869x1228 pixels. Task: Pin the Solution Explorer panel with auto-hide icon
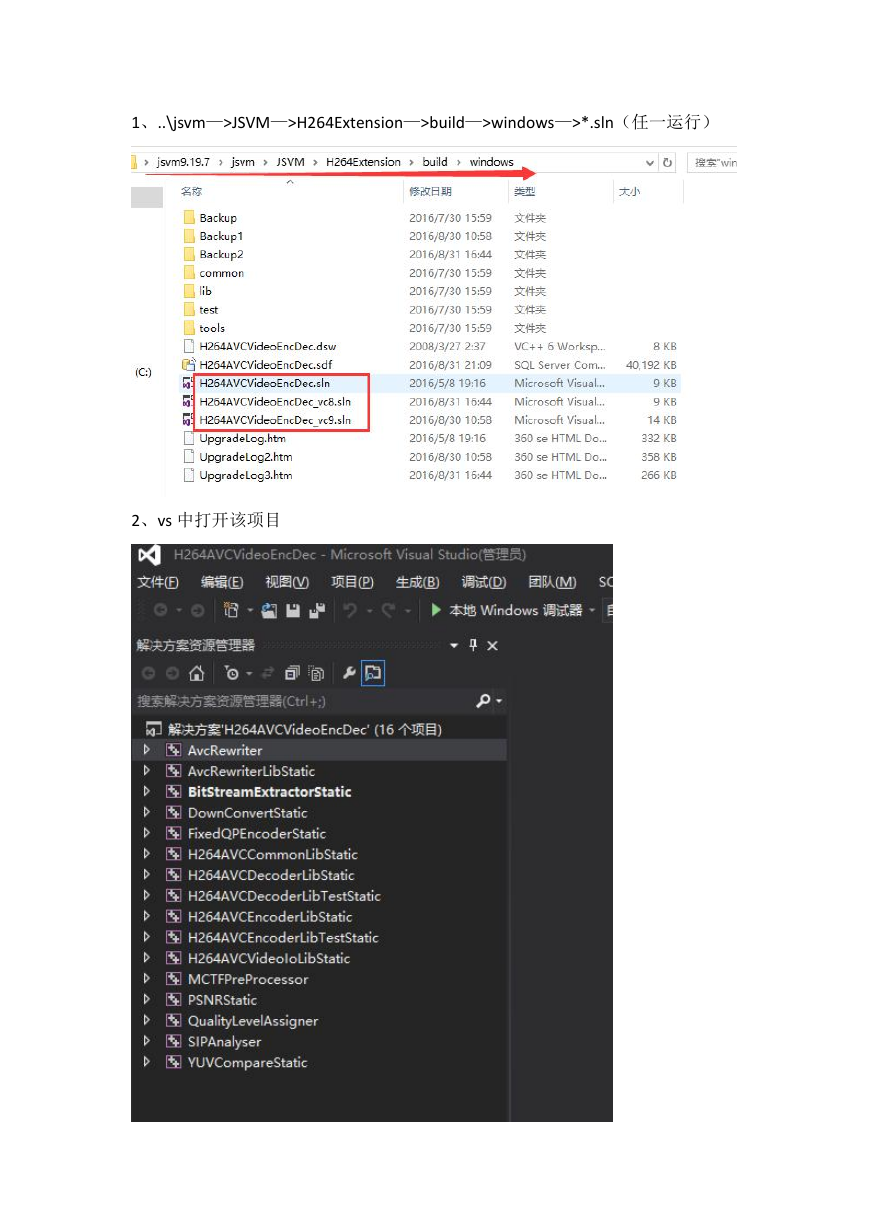pyautogui.click(x=473, y=645)
